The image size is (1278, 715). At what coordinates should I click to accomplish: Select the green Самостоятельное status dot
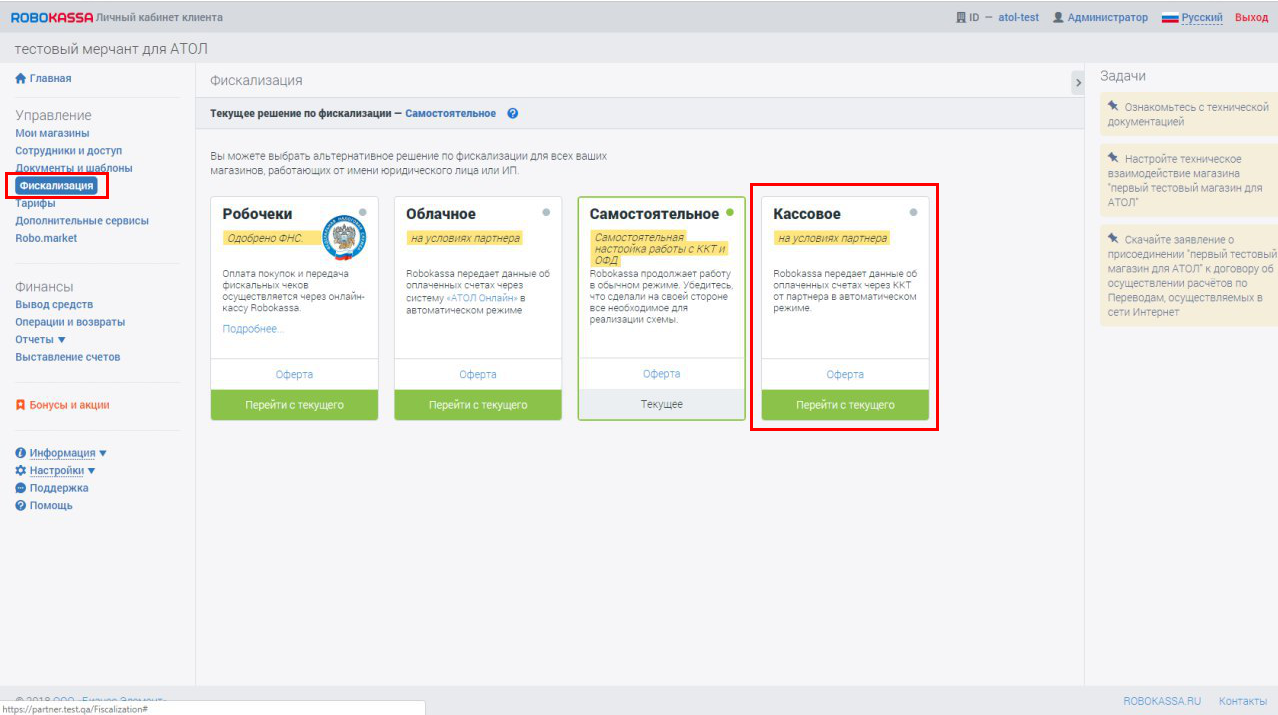pyautogui.click(x=730, y=212)
